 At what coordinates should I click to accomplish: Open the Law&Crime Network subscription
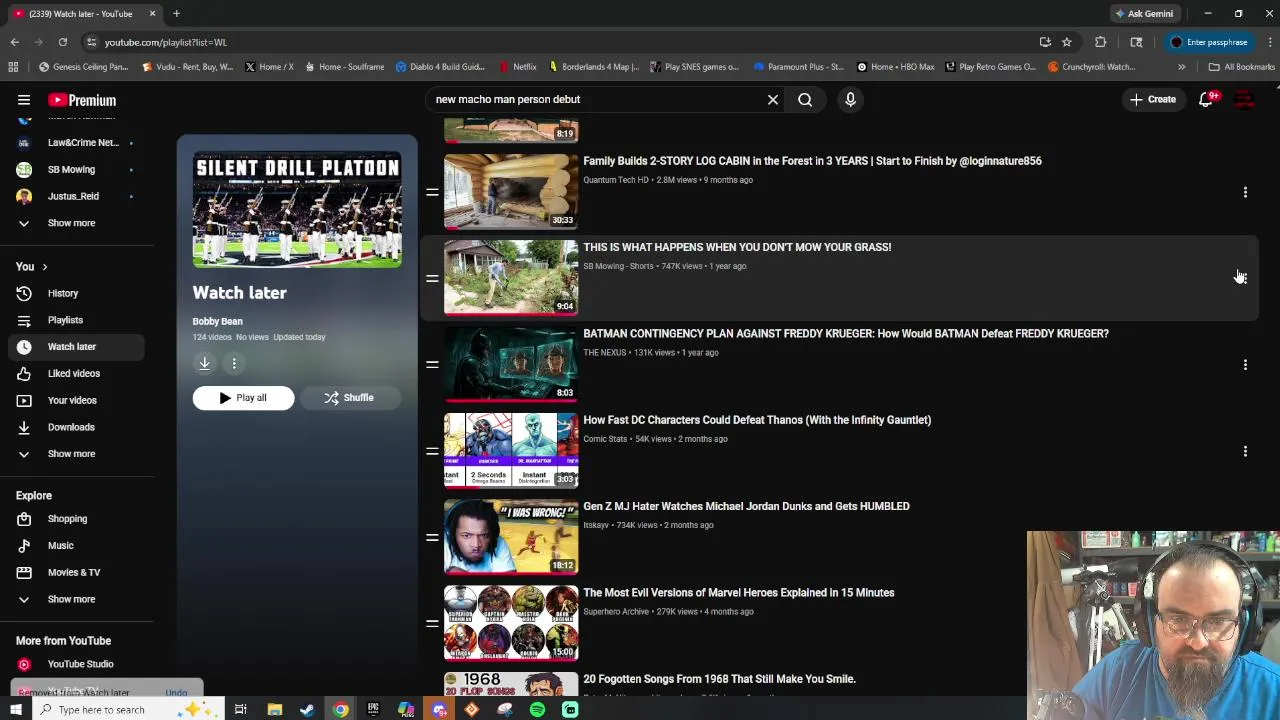click(75, 142)
